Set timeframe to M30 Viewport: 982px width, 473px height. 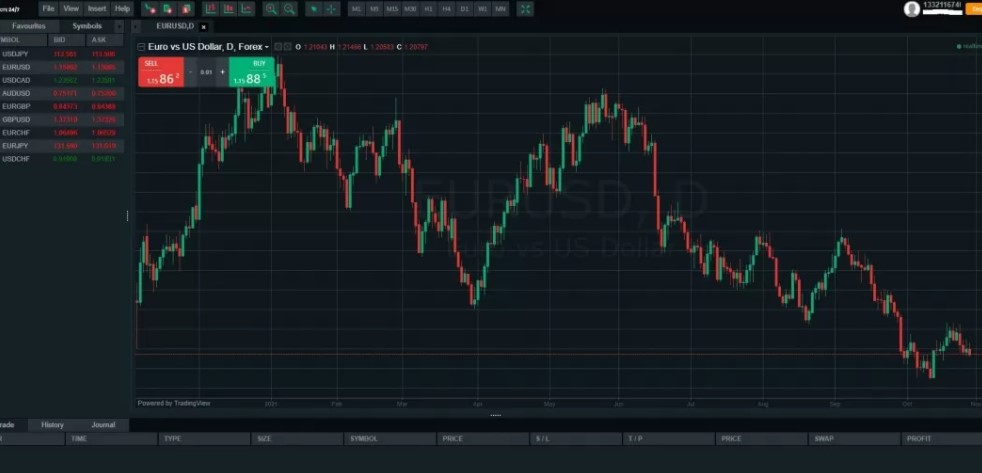[x=410, y=9]
